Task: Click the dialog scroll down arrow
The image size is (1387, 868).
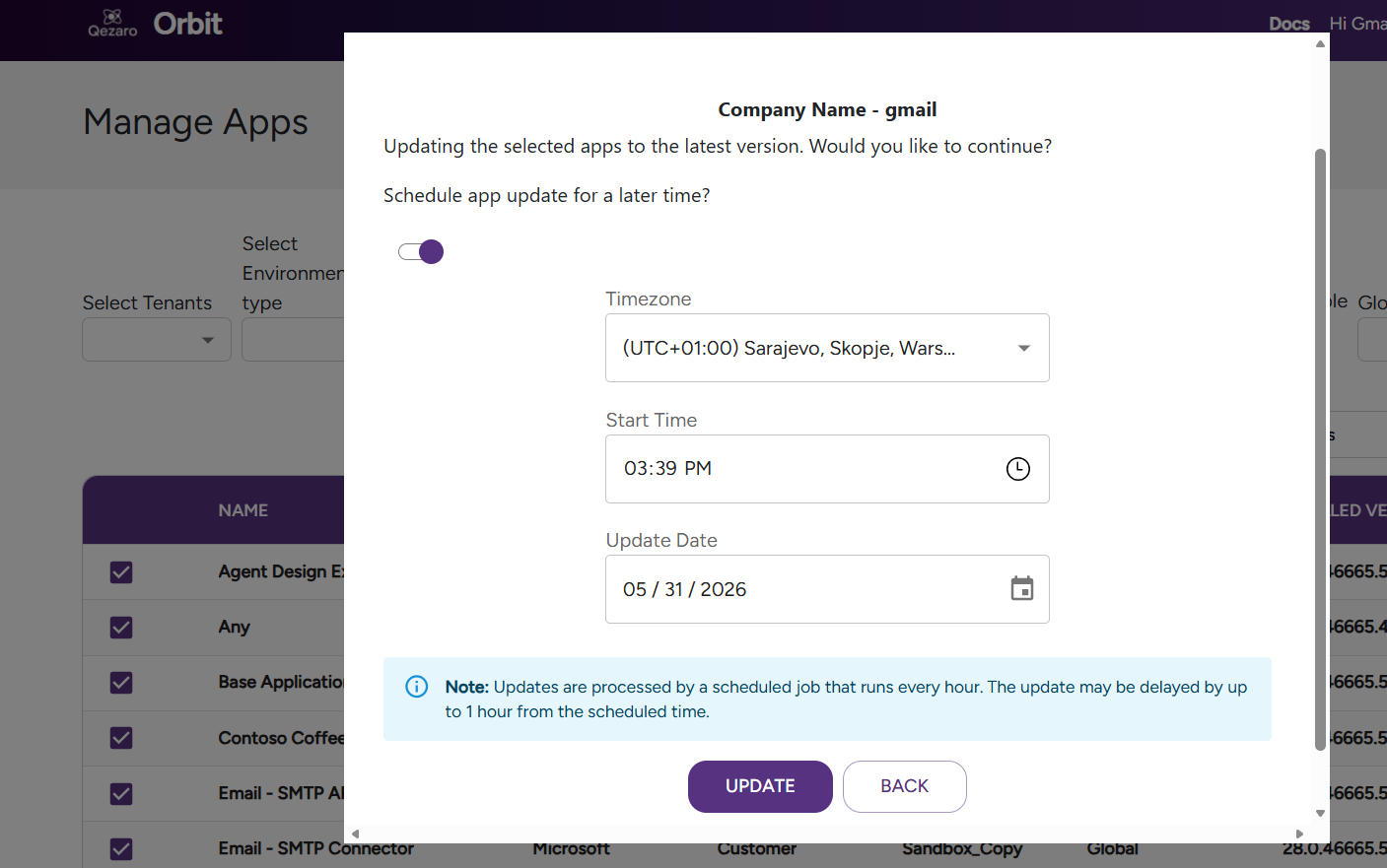Action: click(1321, 814)
